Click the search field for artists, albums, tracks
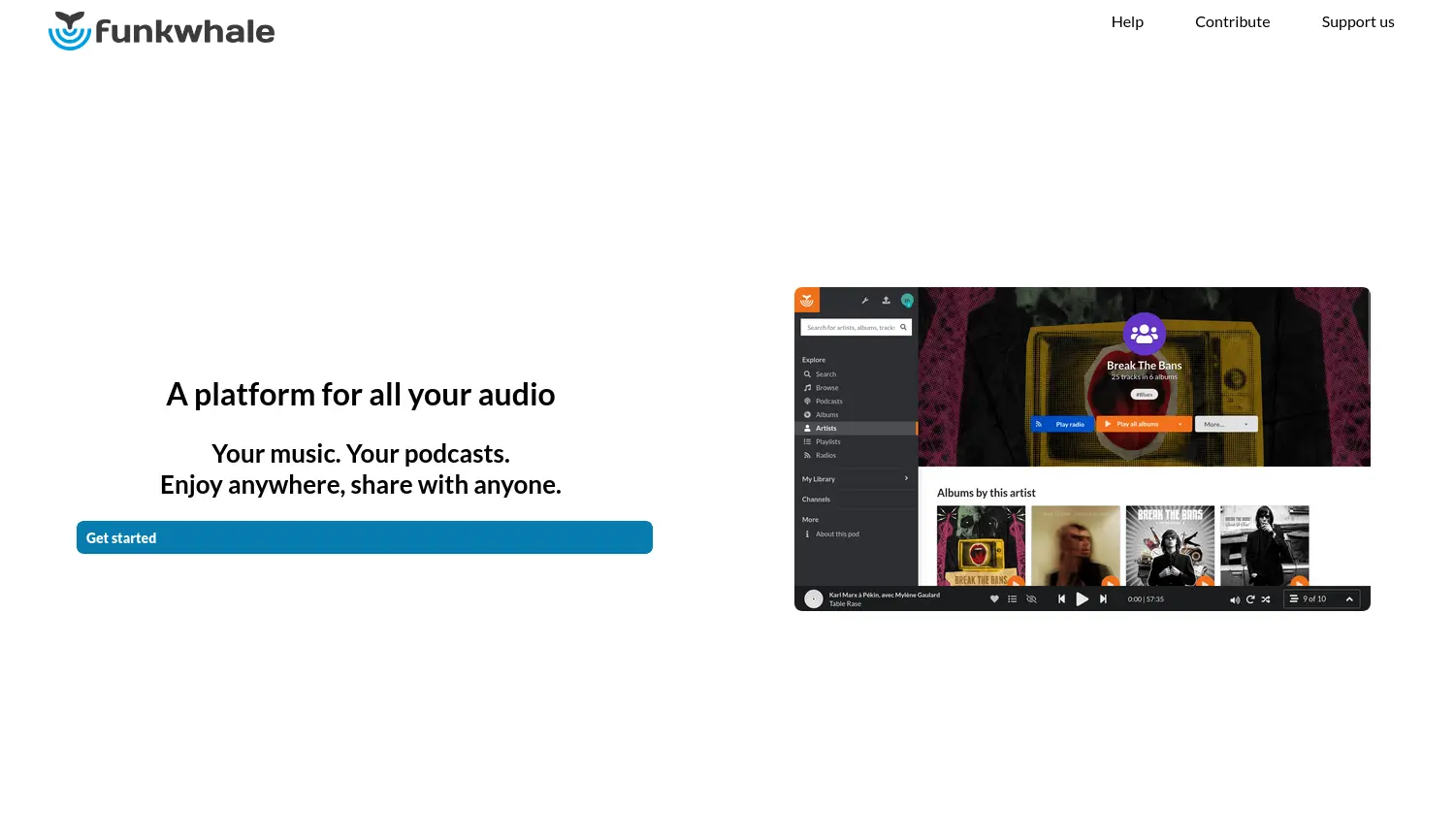The height and width of the screenshot is (840, 1455). tap(850, 328)
